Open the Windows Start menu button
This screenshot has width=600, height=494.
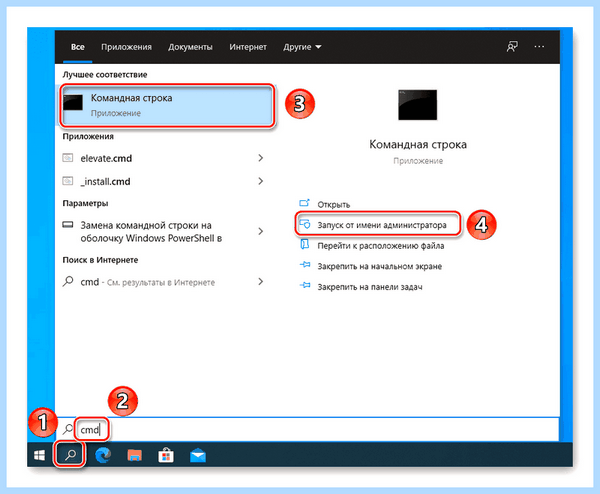39,455
